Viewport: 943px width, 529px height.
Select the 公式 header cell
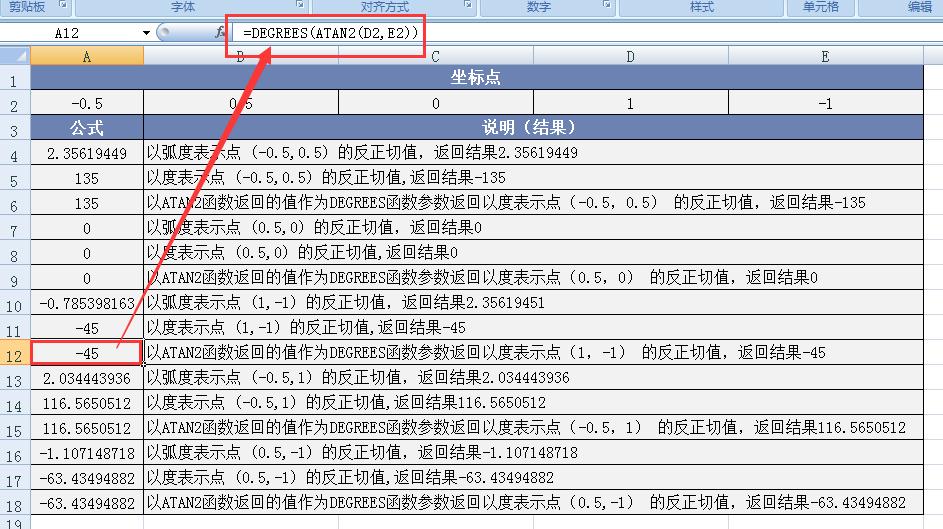pos(87,127)
